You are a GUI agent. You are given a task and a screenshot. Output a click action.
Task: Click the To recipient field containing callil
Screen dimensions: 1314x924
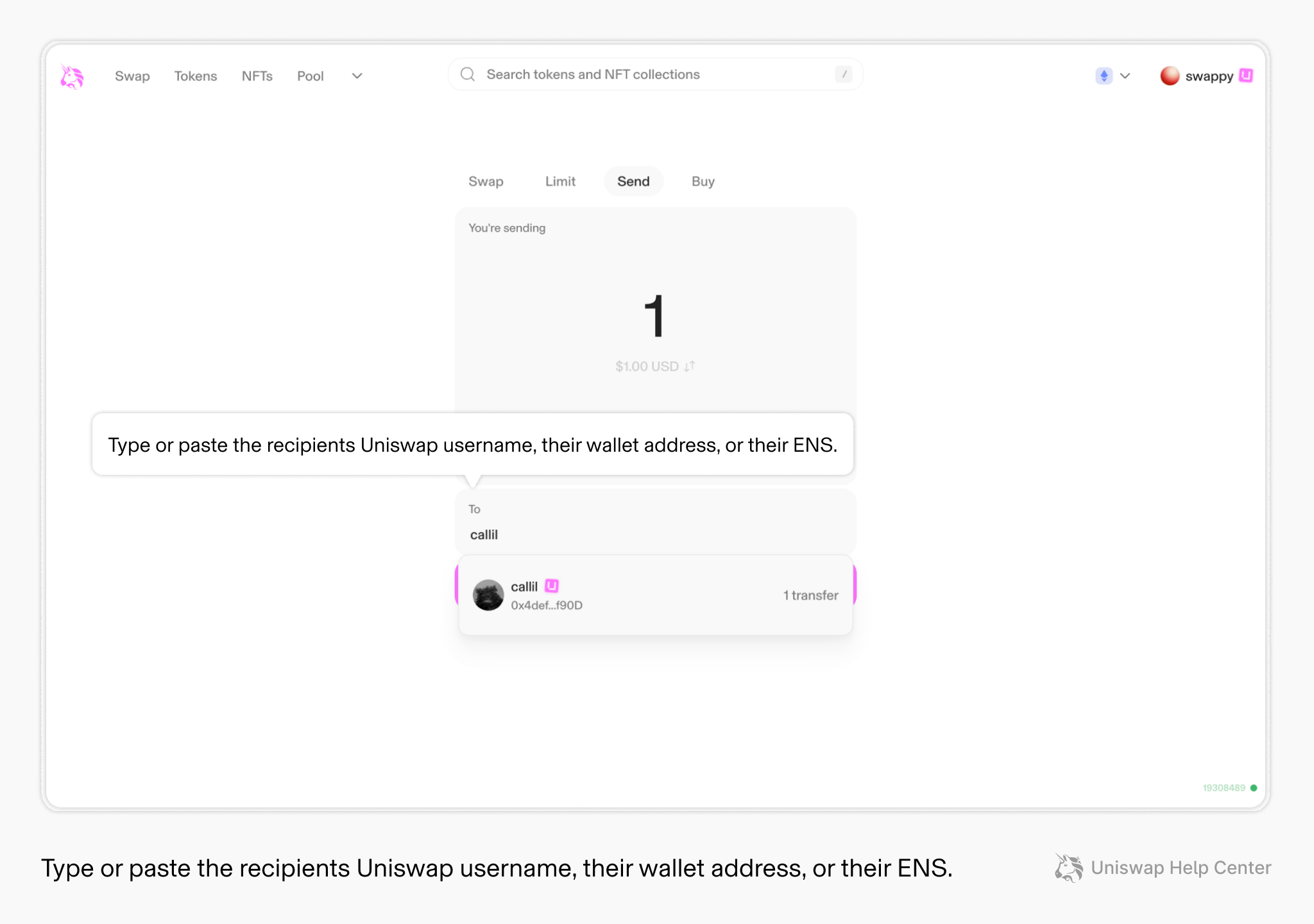[655, 522]
